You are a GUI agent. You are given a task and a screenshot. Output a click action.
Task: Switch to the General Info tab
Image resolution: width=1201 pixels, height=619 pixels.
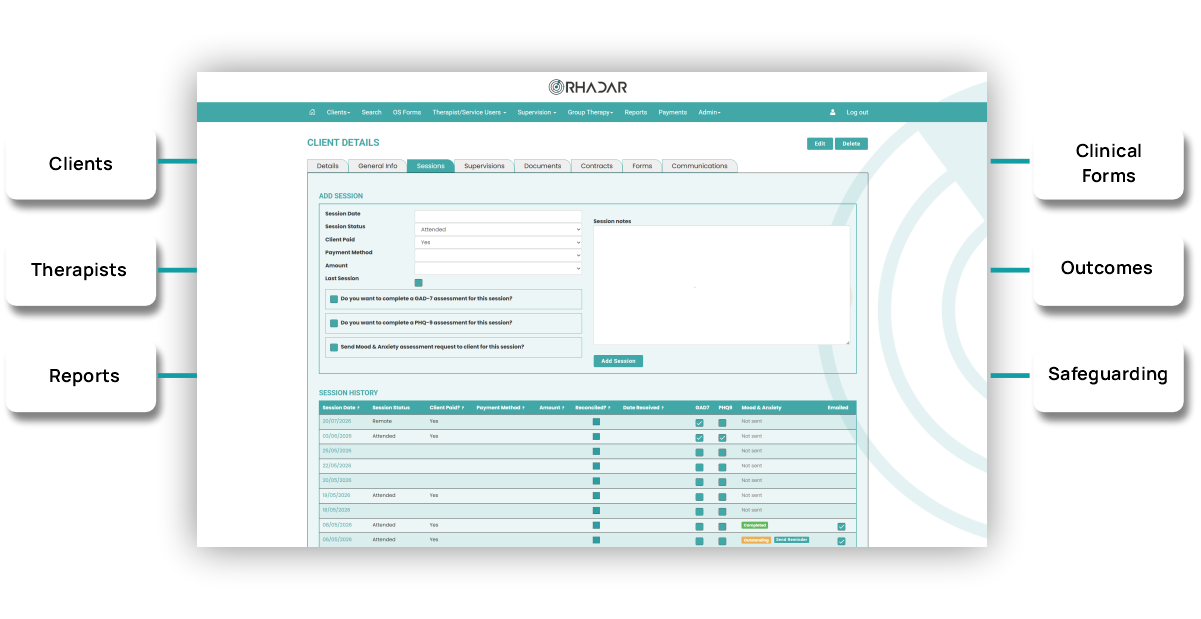click(x=377, y=166)
